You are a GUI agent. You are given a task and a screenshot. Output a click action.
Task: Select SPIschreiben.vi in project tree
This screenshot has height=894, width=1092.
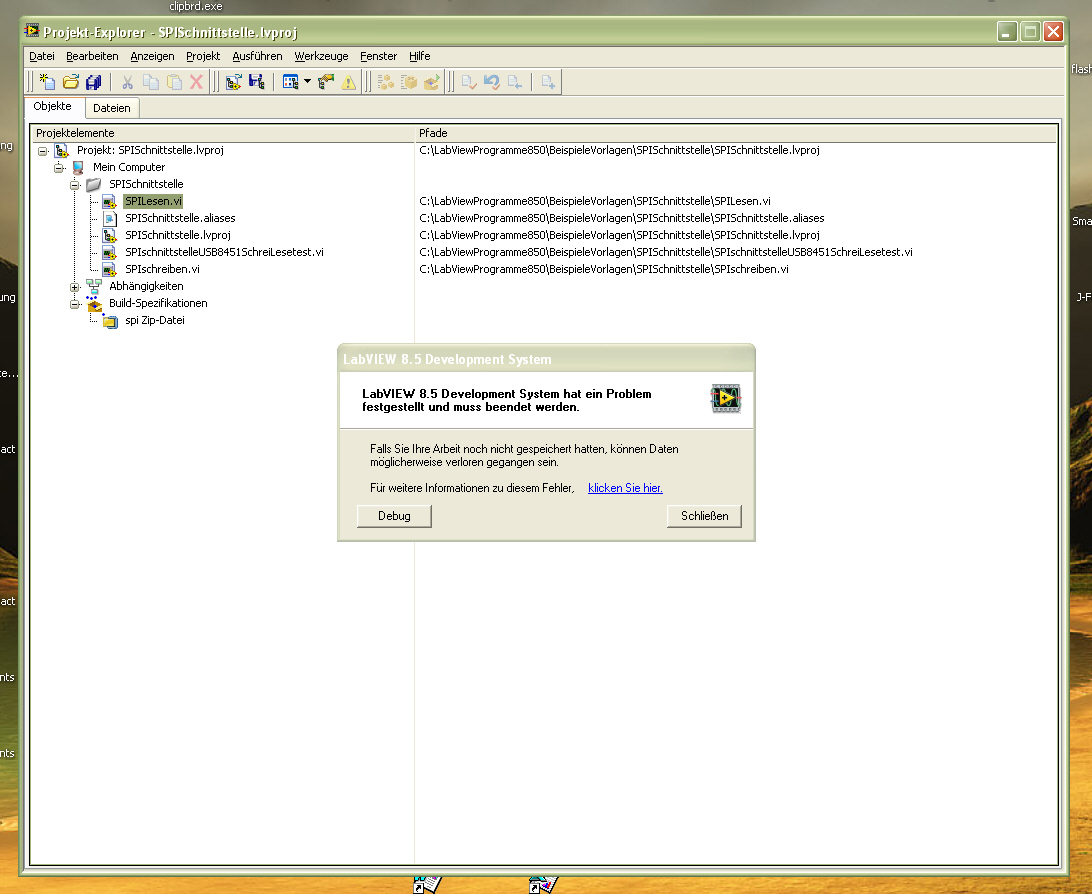(x=162, y=269)
